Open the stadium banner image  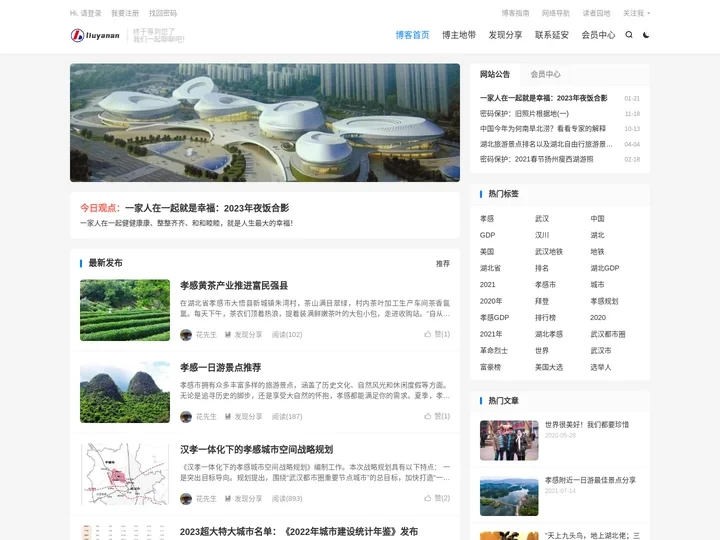(265, 123)
